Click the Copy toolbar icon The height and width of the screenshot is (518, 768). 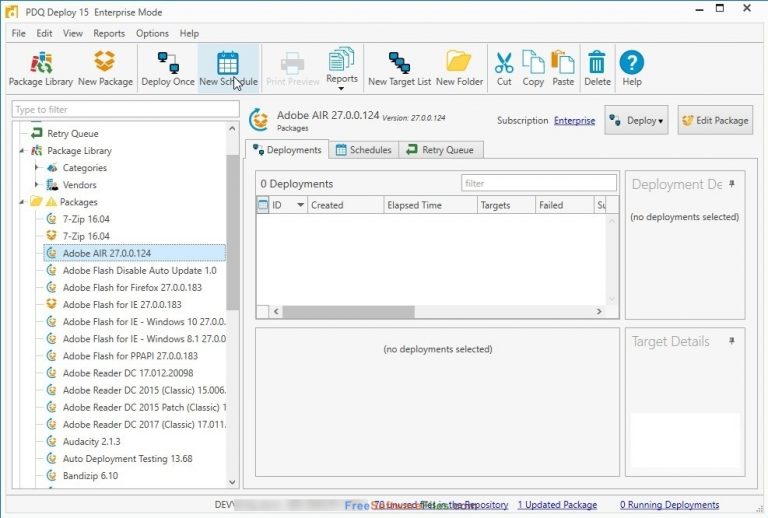[533, 69]
